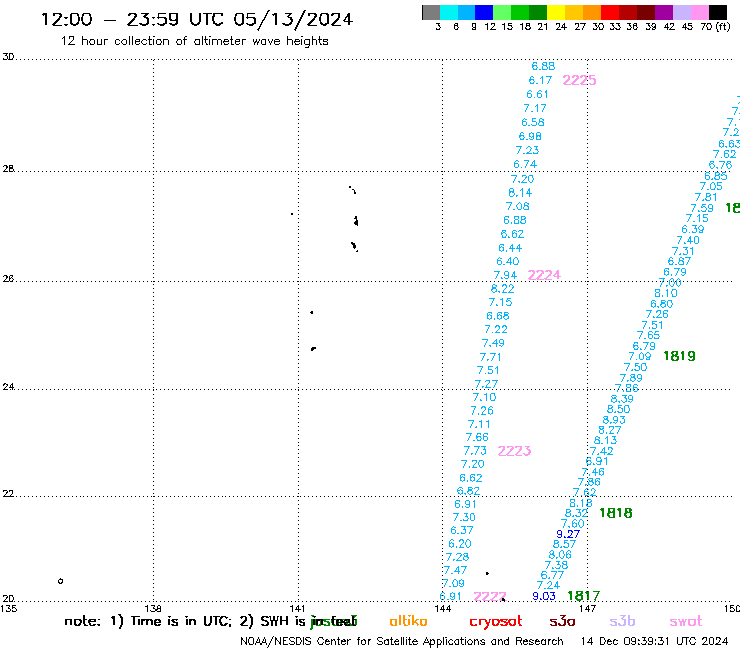Select the green time label 1819
The width and height of the screenshot is (740, 650).
(x=679, y=356)
